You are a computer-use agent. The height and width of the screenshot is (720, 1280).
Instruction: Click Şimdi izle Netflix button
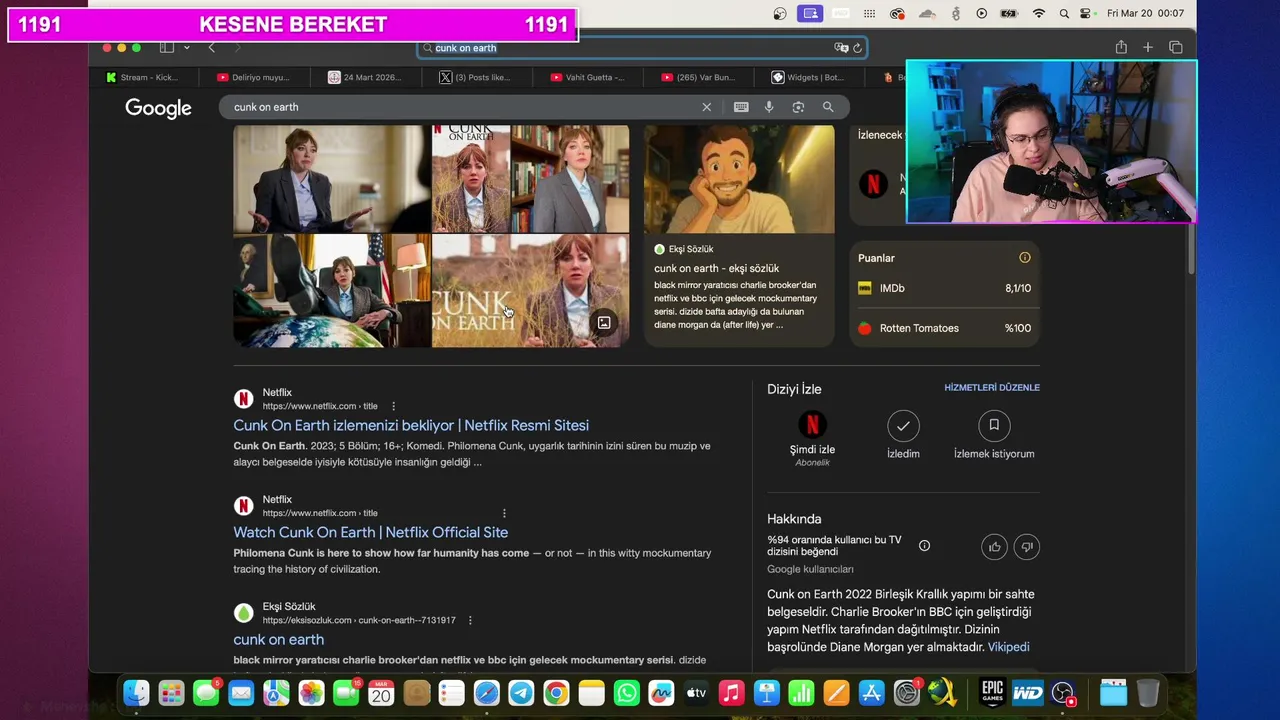(812, 436)
